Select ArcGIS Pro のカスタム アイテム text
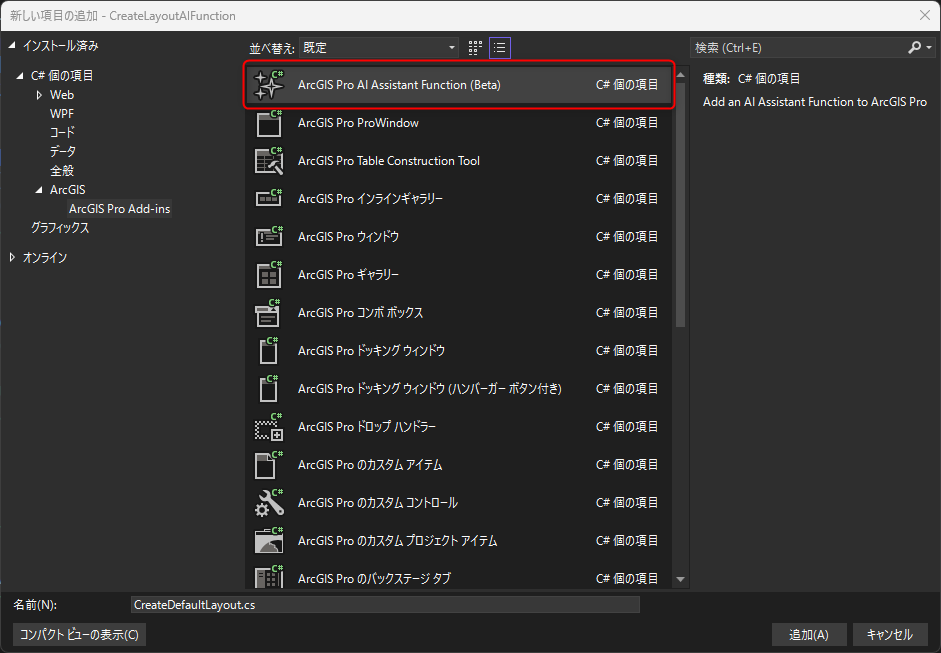The image size is (941, 653). point(370,465)
